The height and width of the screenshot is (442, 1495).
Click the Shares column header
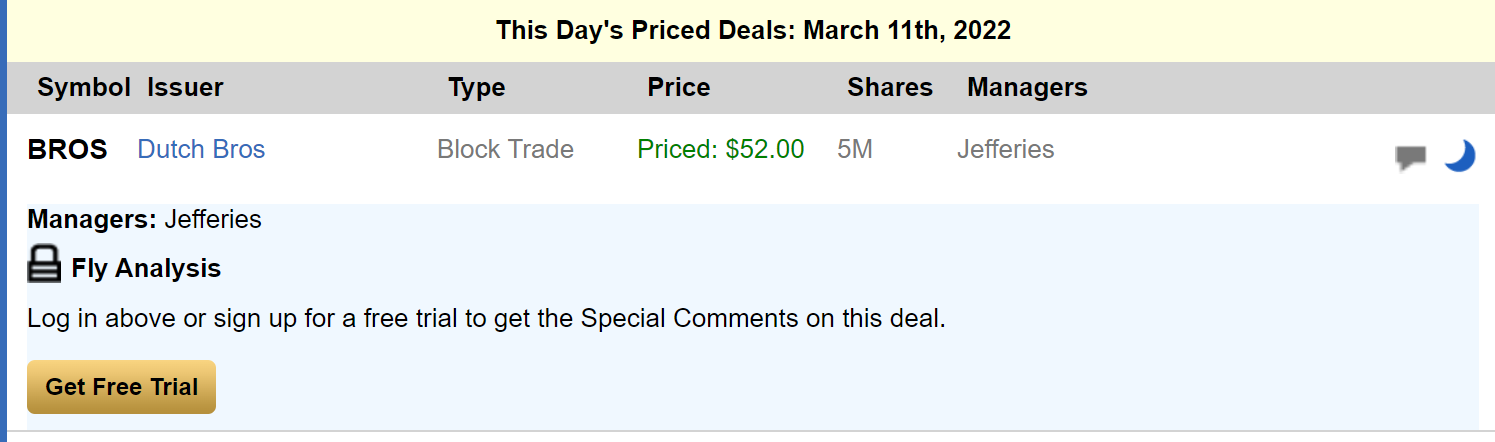pyautogui.click(x=890, y=88)
